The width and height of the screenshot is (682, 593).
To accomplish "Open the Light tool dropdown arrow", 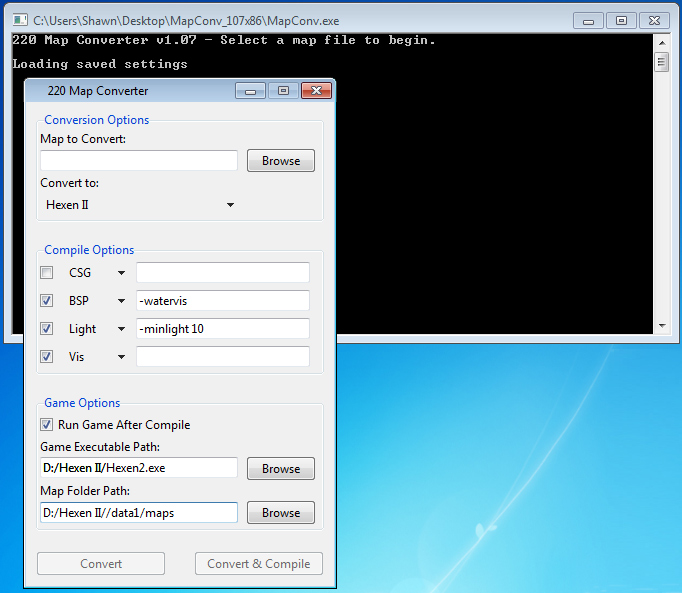I will point(121,329).
